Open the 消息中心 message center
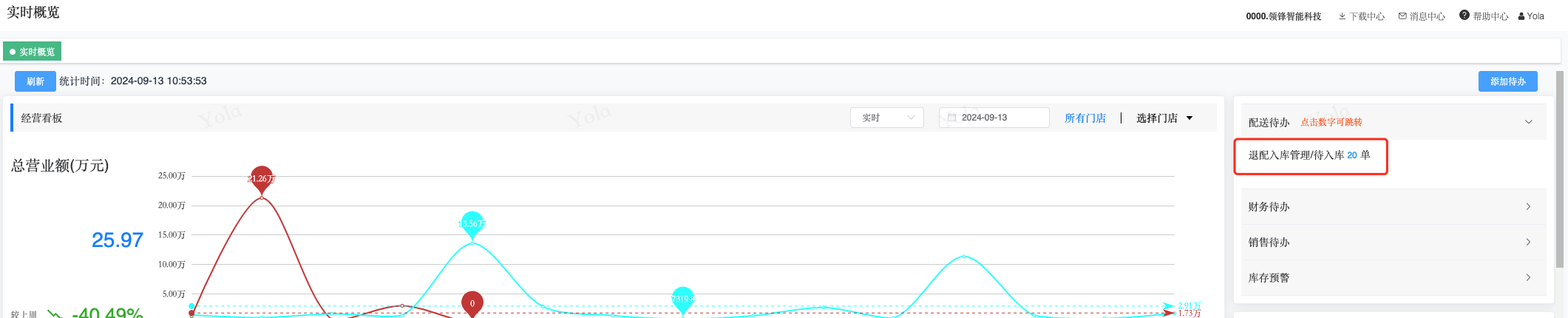Screen dimensions: 1568x318 coord(1422,16)
